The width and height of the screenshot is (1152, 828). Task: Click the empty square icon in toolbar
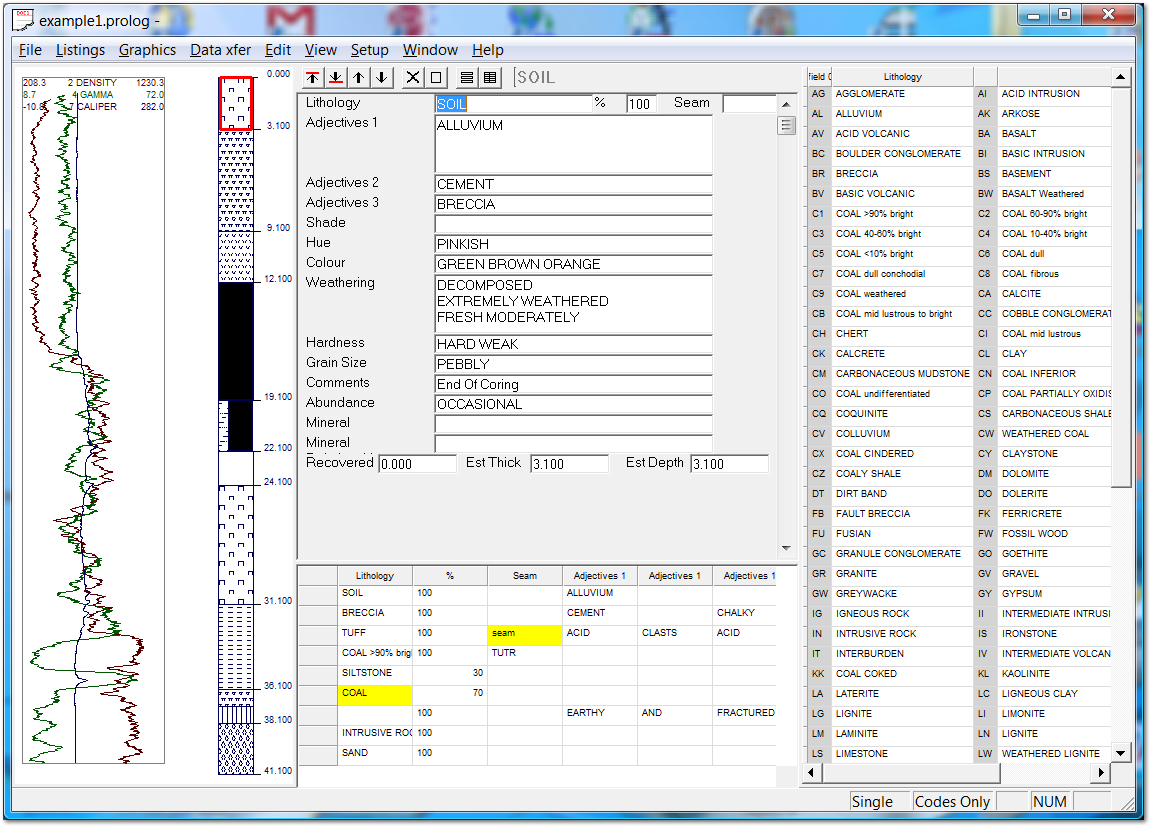coord(436,78)
